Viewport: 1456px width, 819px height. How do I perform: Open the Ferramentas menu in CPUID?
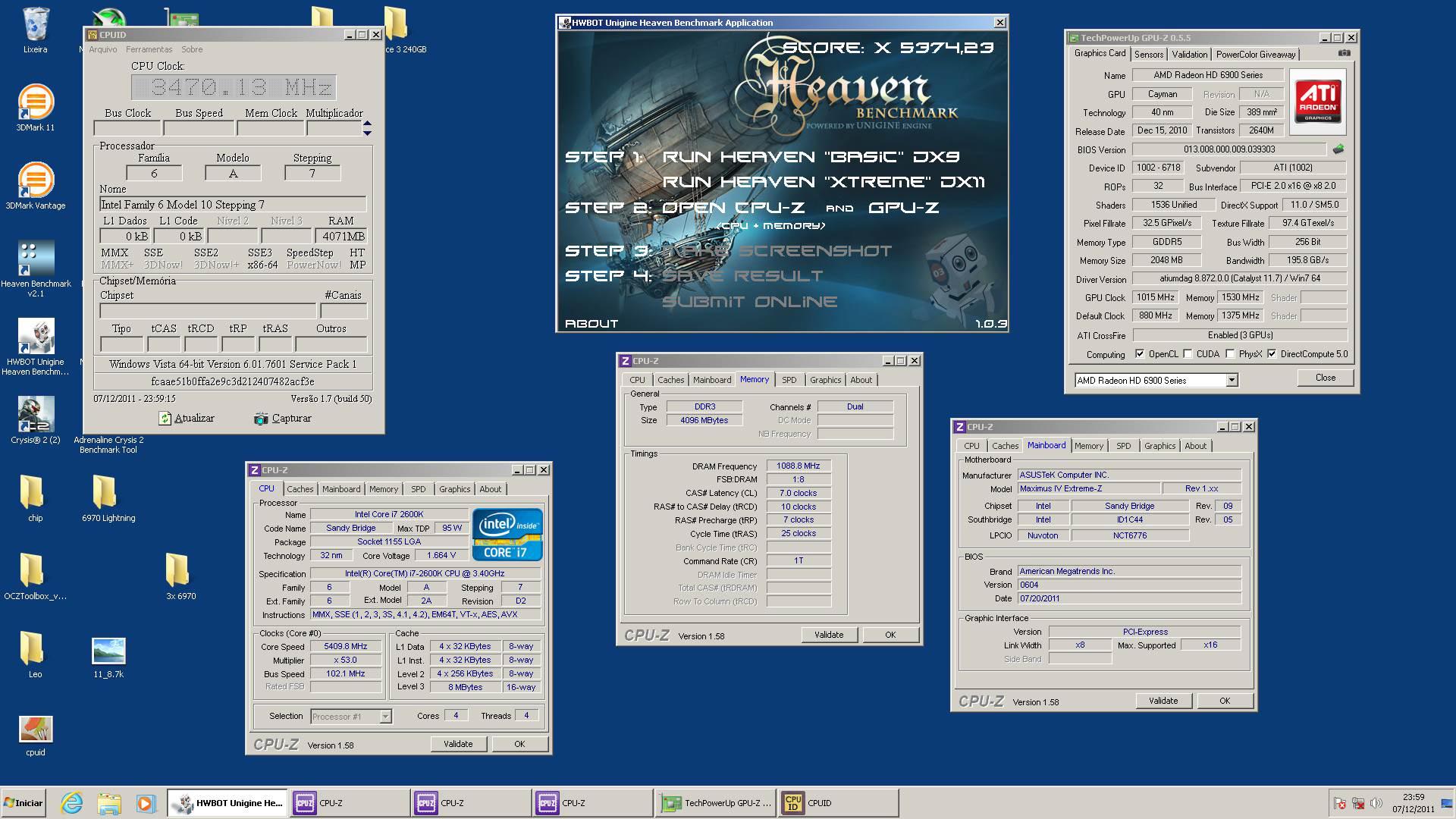point(149,49)
